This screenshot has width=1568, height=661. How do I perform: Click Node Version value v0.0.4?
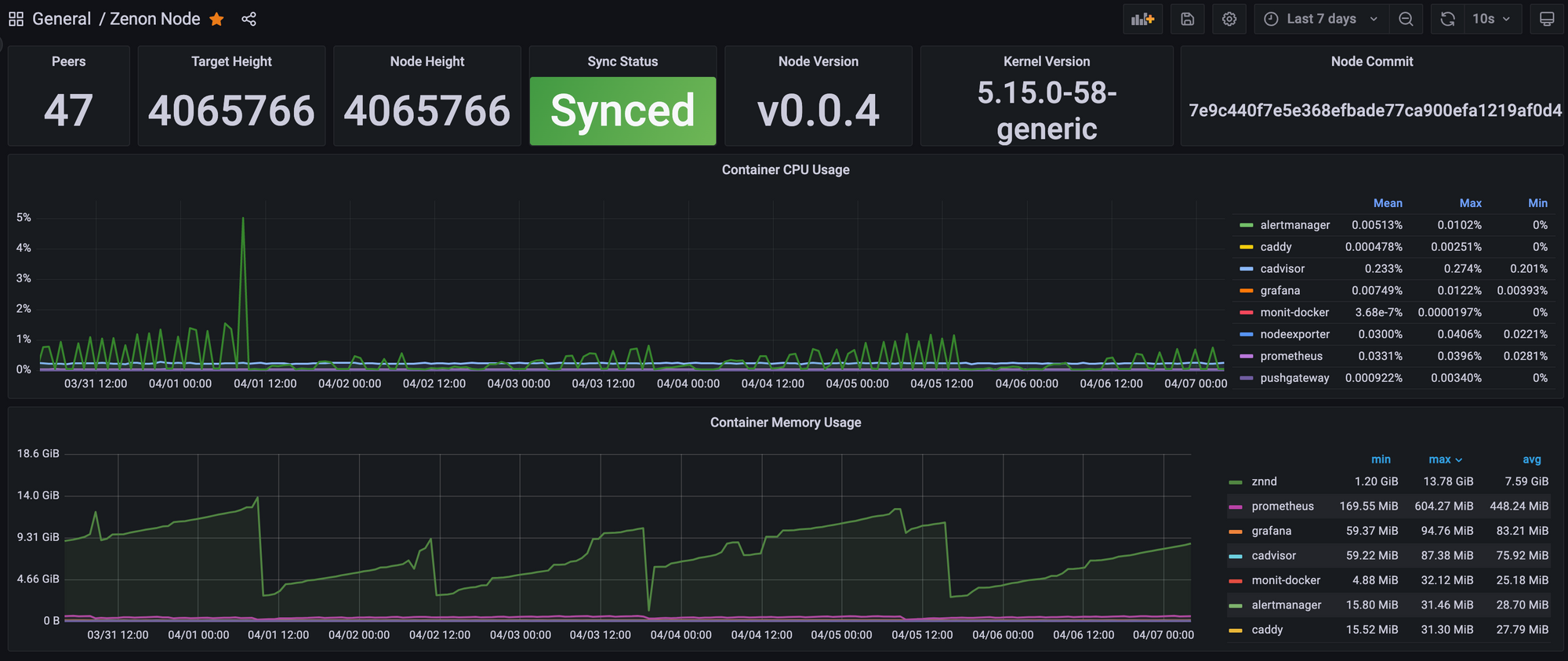tap(818, 111)
